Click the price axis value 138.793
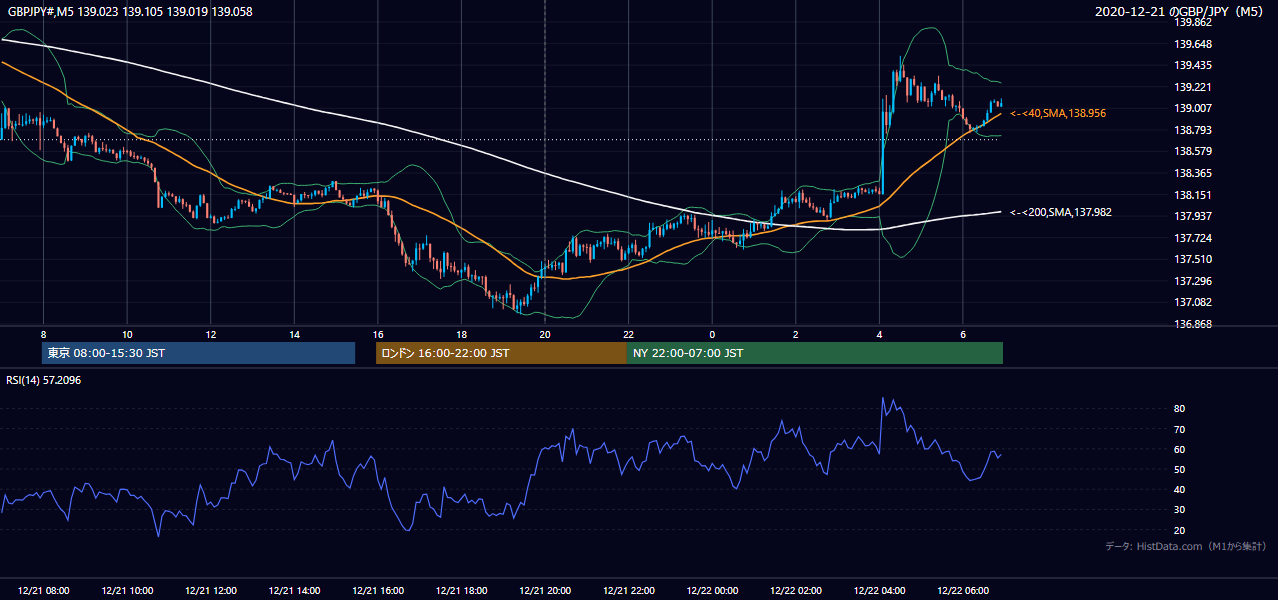1278x600 pixels. click(x=1194, y=130)
